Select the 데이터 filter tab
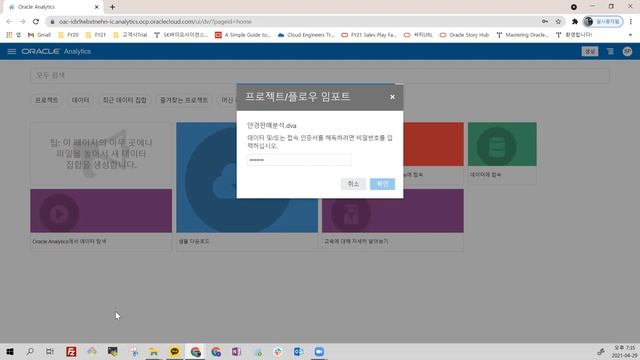Image resolution: width=640 pixels, height=360 pixels. click(x=80, y=100)
